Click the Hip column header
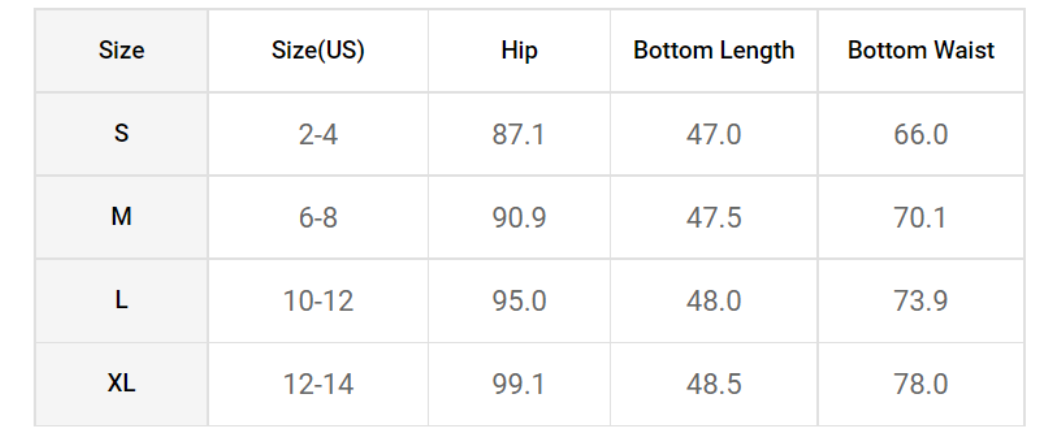 [519, 51]
